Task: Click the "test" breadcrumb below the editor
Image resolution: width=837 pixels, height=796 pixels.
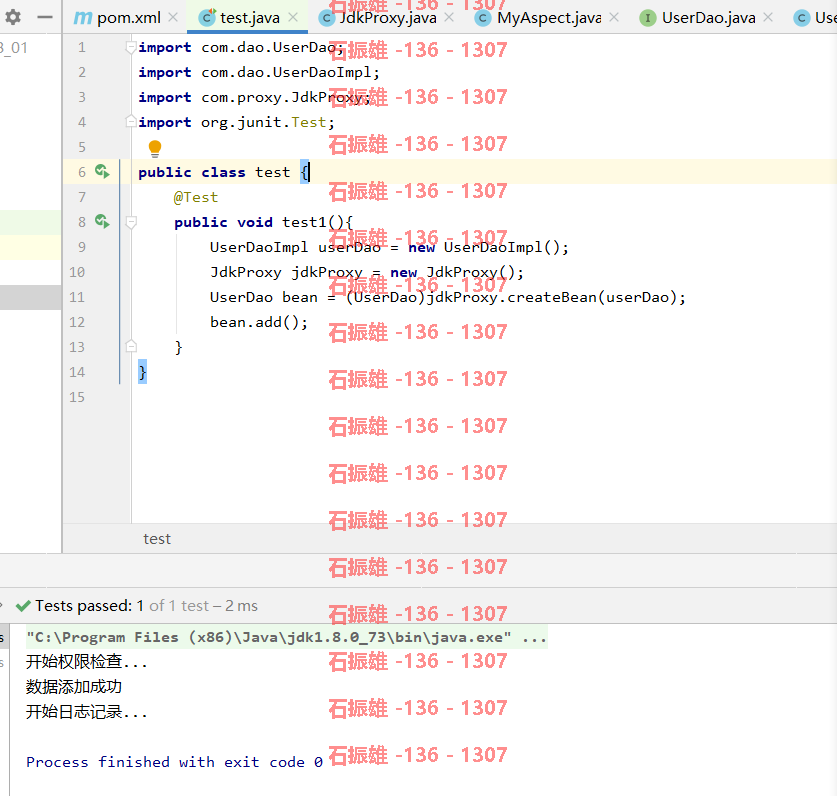Action: (x=157, y=539)
